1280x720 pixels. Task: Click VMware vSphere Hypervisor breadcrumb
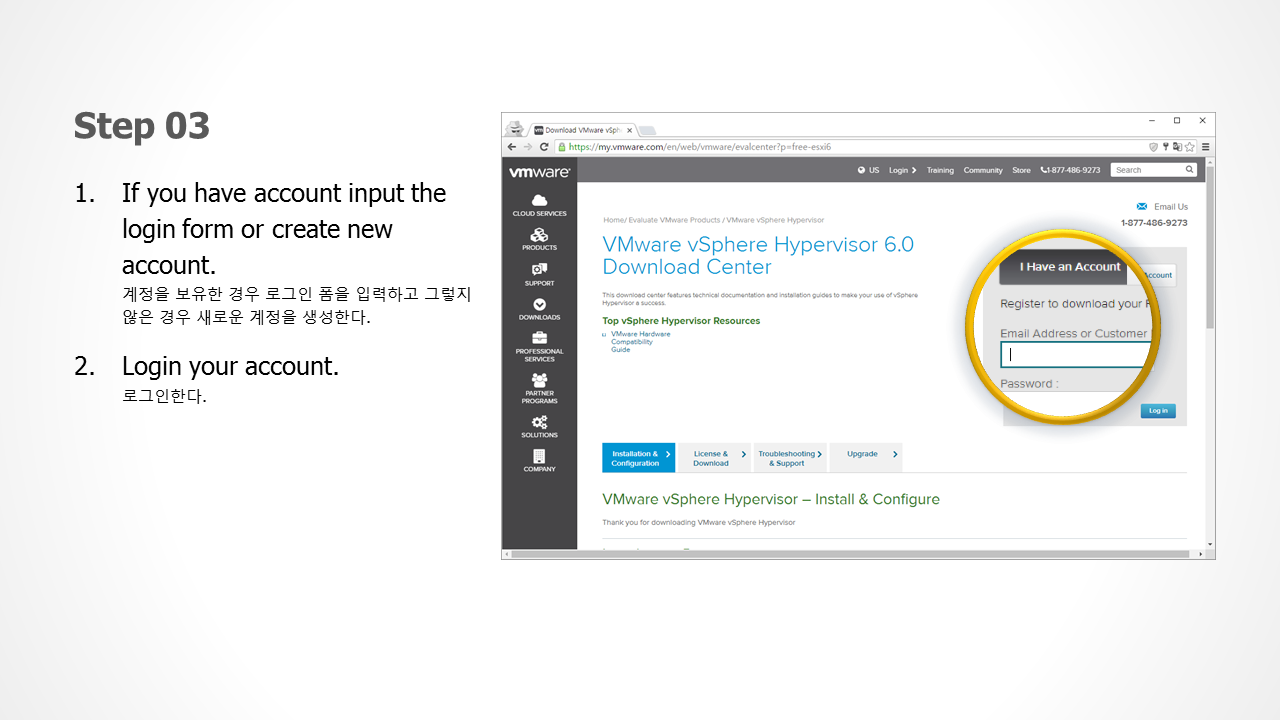(x=775, y=220)
